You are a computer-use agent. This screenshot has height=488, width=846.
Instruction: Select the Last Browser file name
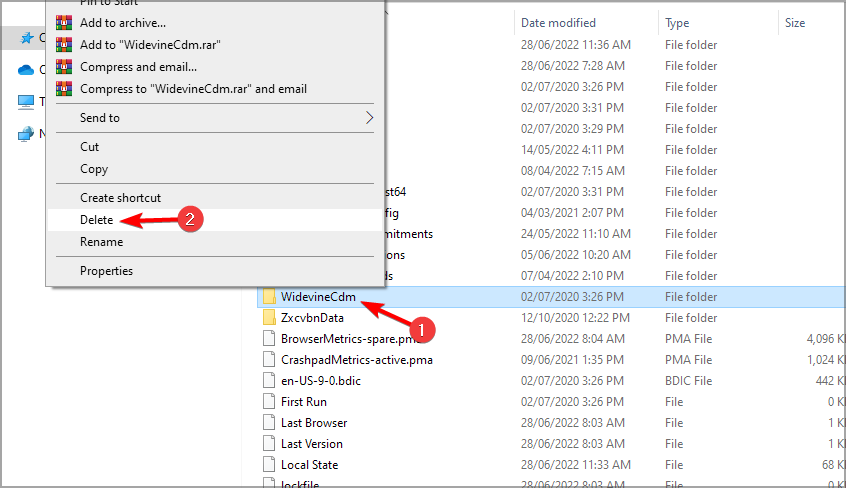[314, 423]
